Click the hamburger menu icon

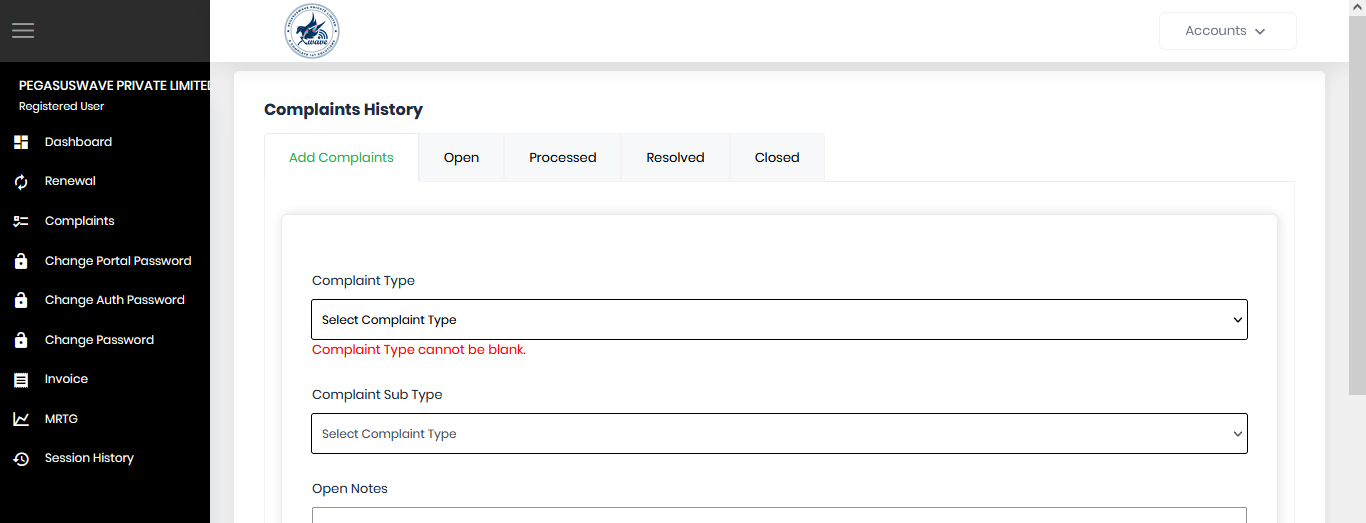coord(23,31)
